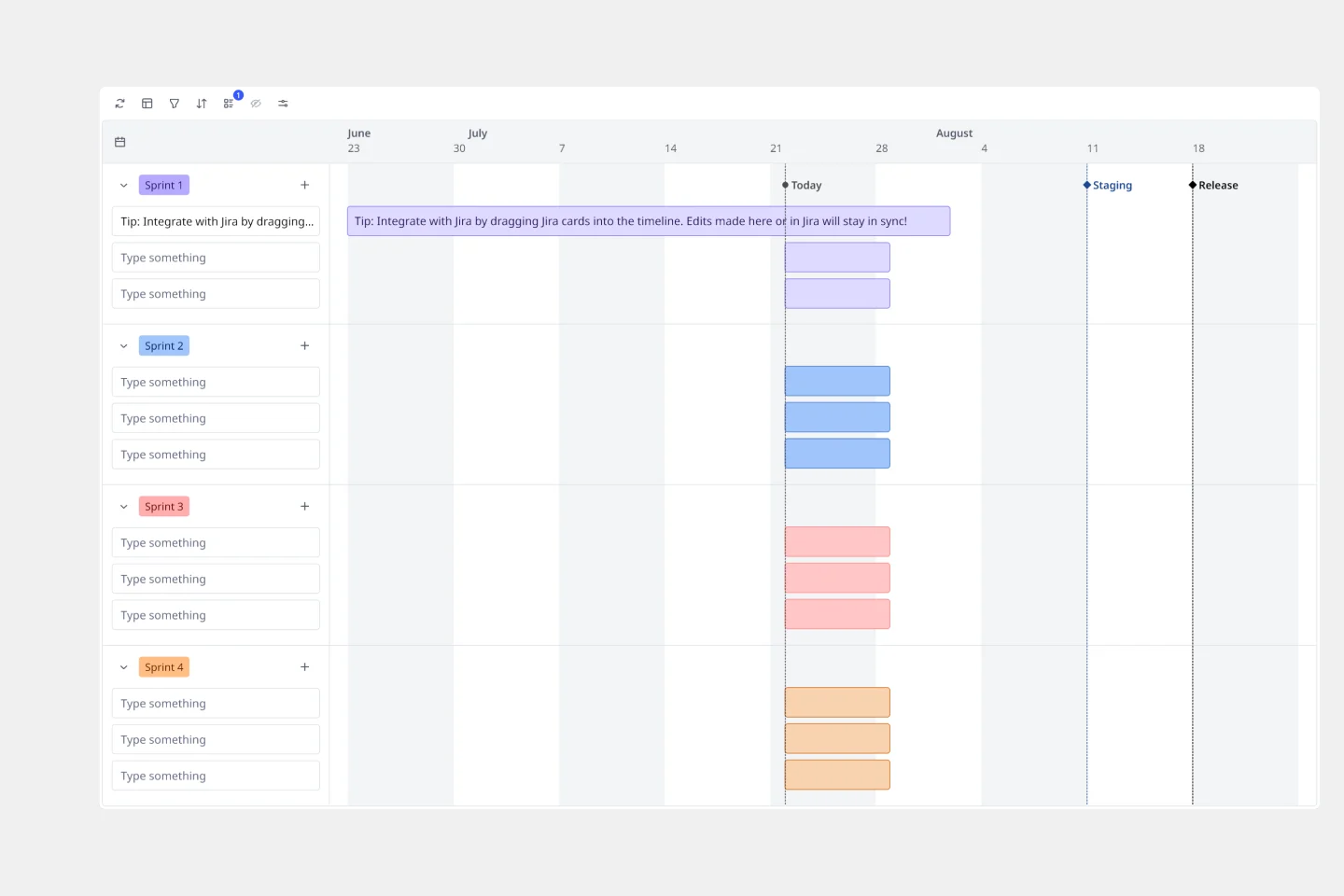Click the second 'Type something' field under Sprint 3
1344x896 pixels.
[216, 579]
